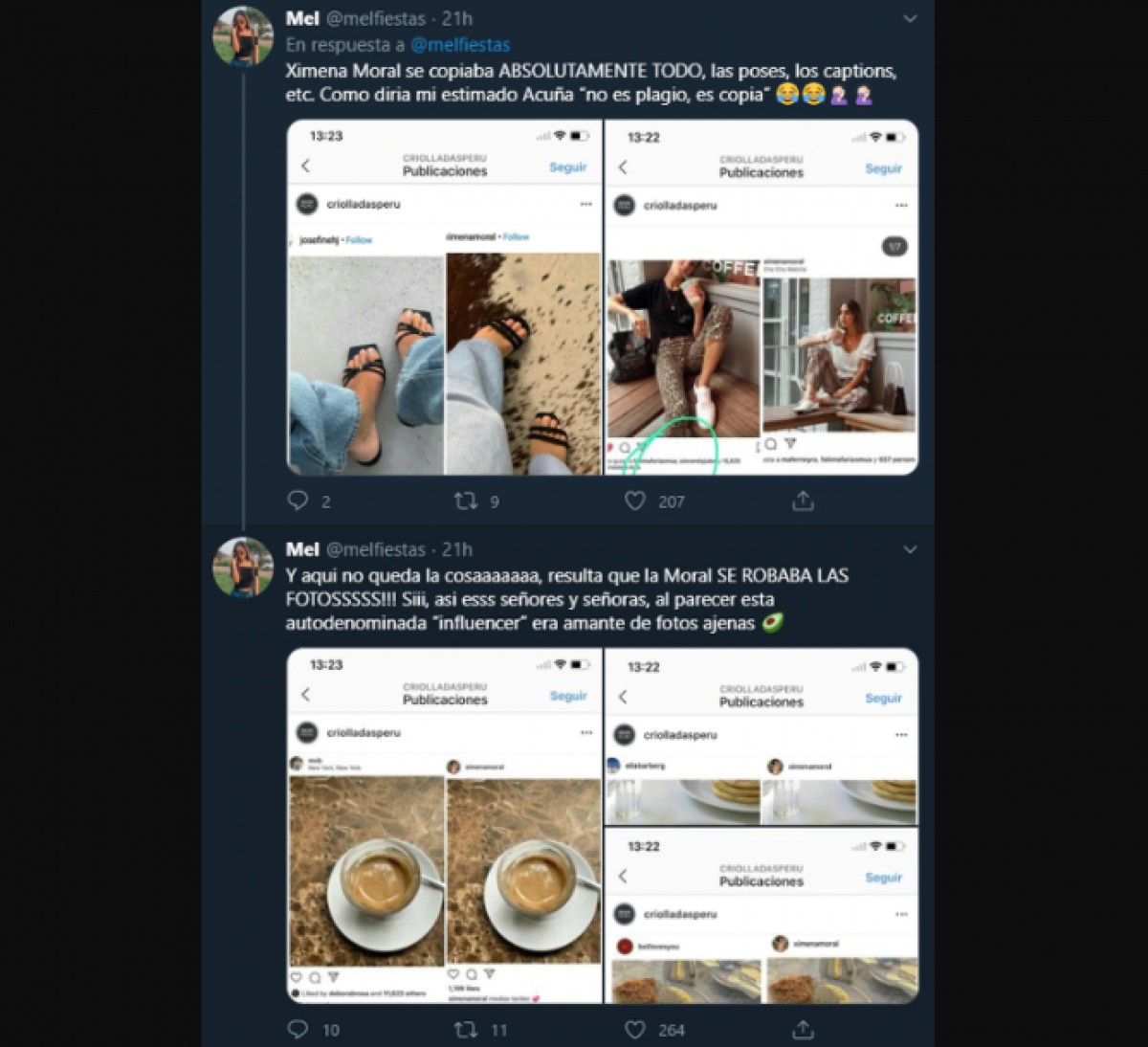The width and height of the screenshot is (1148, 1047).
Task: Reply to the first tweet with 2 comments
Action: coord(298,501)
